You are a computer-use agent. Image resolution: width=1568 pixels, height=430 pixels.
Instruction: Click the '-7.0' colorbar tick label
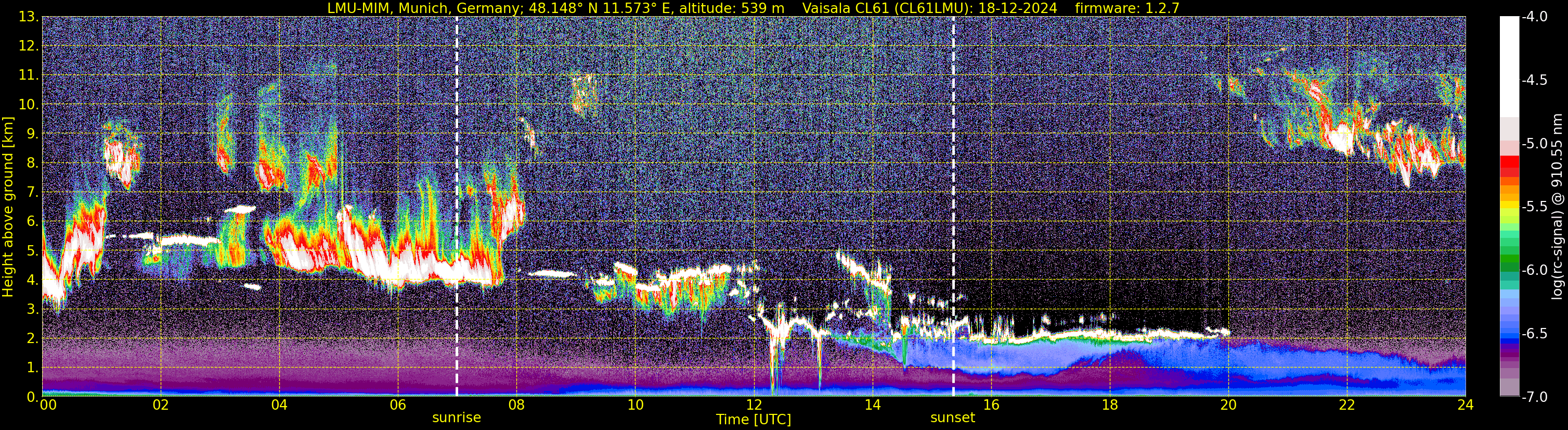pyautogui.click(x=1534, y=397)
